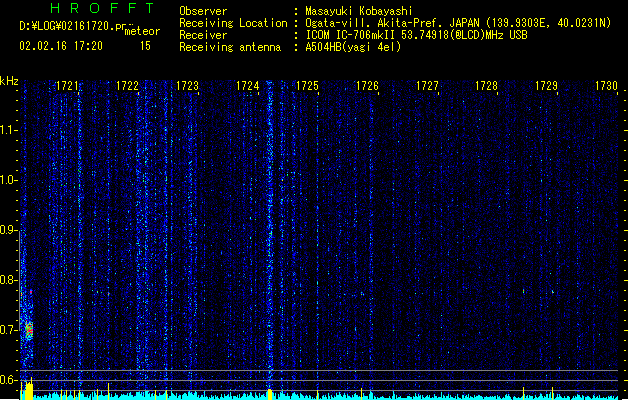
Task: Click the 1.0 kHz frequency axis label
Action: (8, 180)
